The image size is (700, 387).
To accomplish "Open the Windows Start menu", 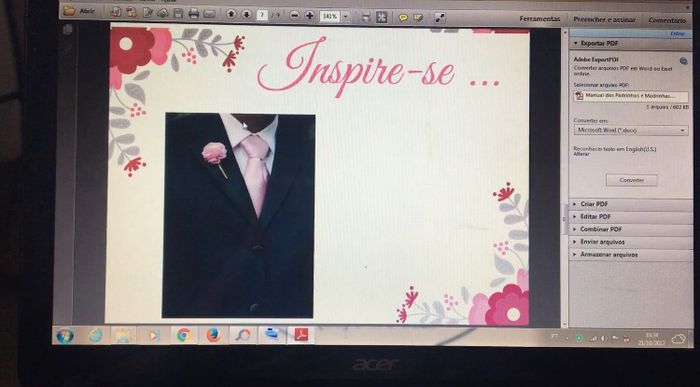I will pyautogui.click(x=65, y=335).
